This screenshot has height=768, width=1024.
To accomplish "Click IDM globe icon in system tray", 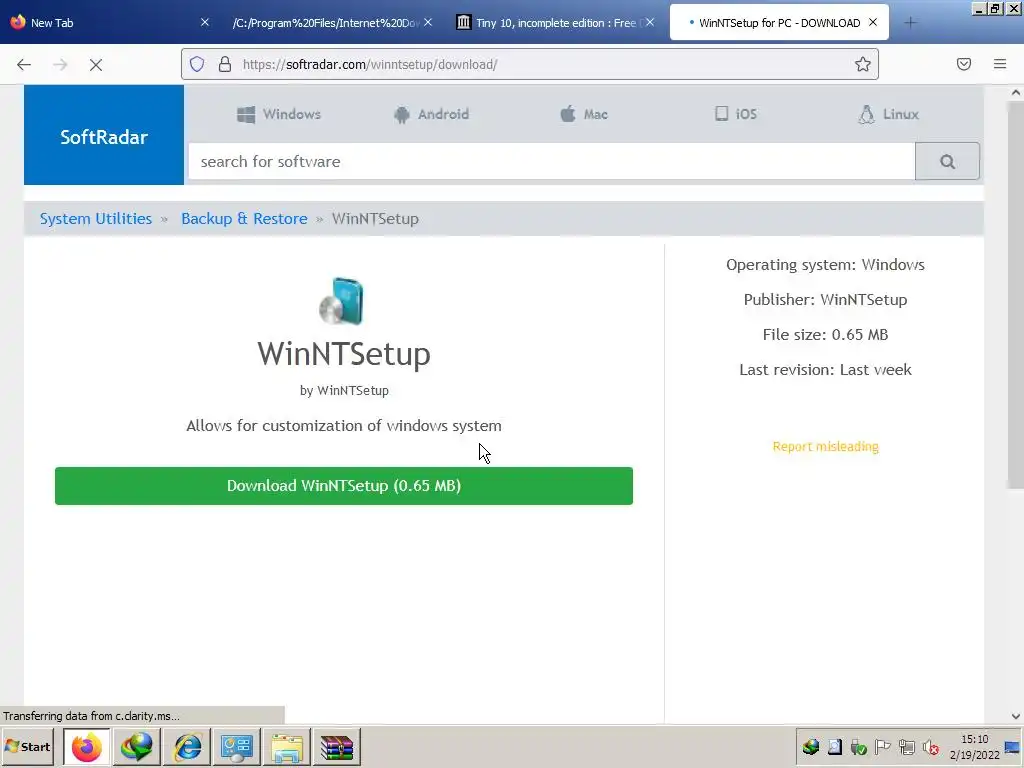I will [x=811, y=747].
